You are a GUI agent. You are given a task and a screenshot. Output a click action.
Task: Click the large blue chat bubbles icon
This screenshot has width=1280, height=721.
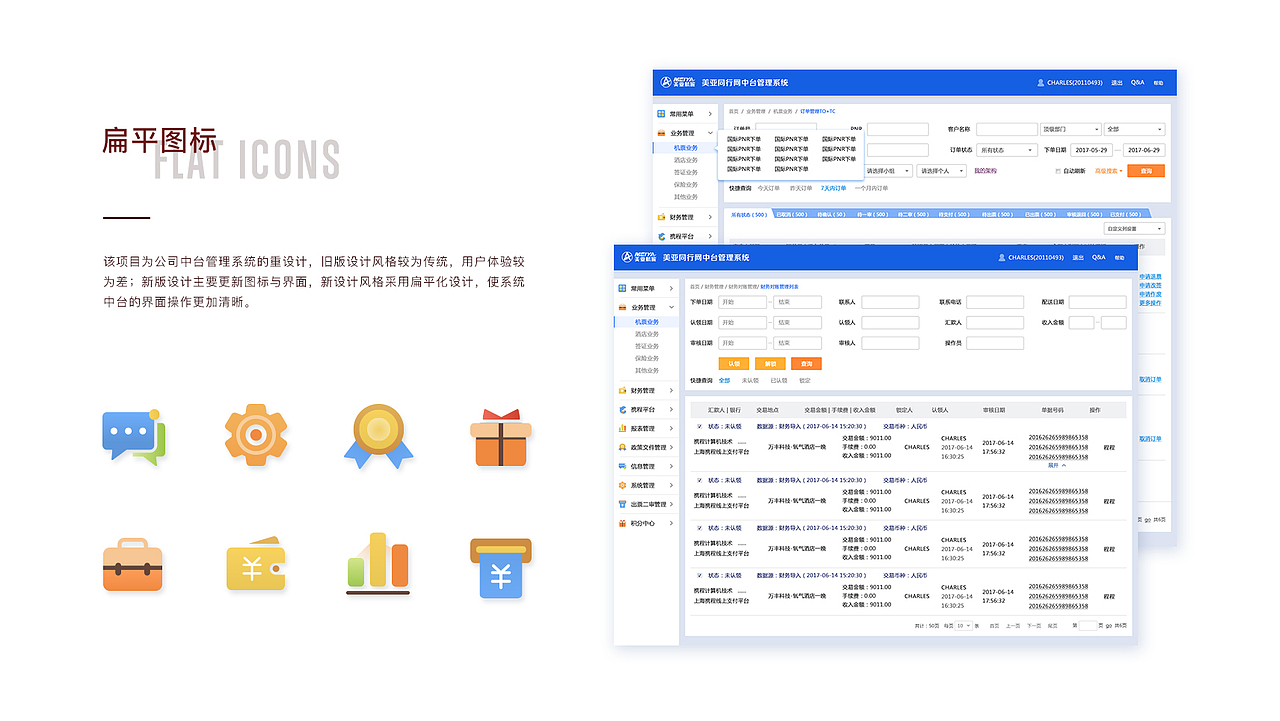click(x=134, y=437)
